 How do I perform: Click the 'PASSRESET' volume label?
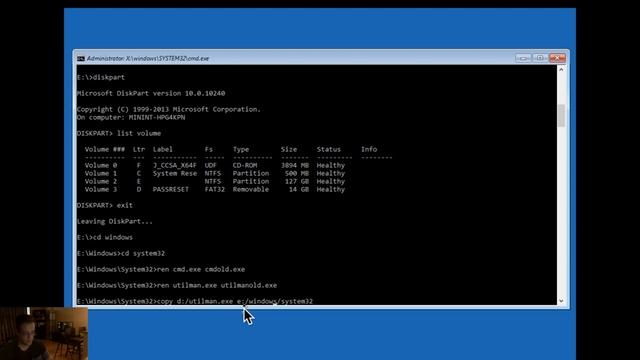point(171,189)
